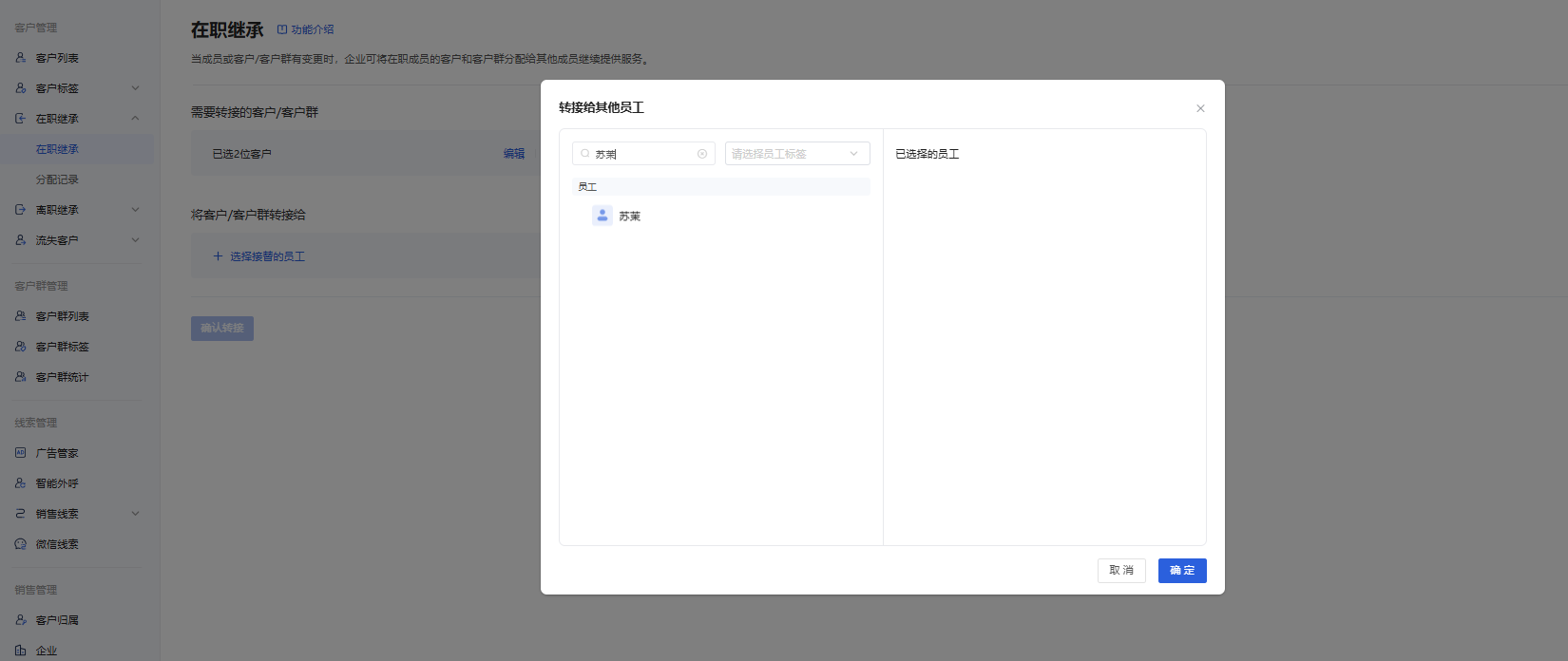Click the 客户群标签 sidebar icon
The width and height of the screenshot is (1568, 661).
pyautogui.click(x=21, y=347)
